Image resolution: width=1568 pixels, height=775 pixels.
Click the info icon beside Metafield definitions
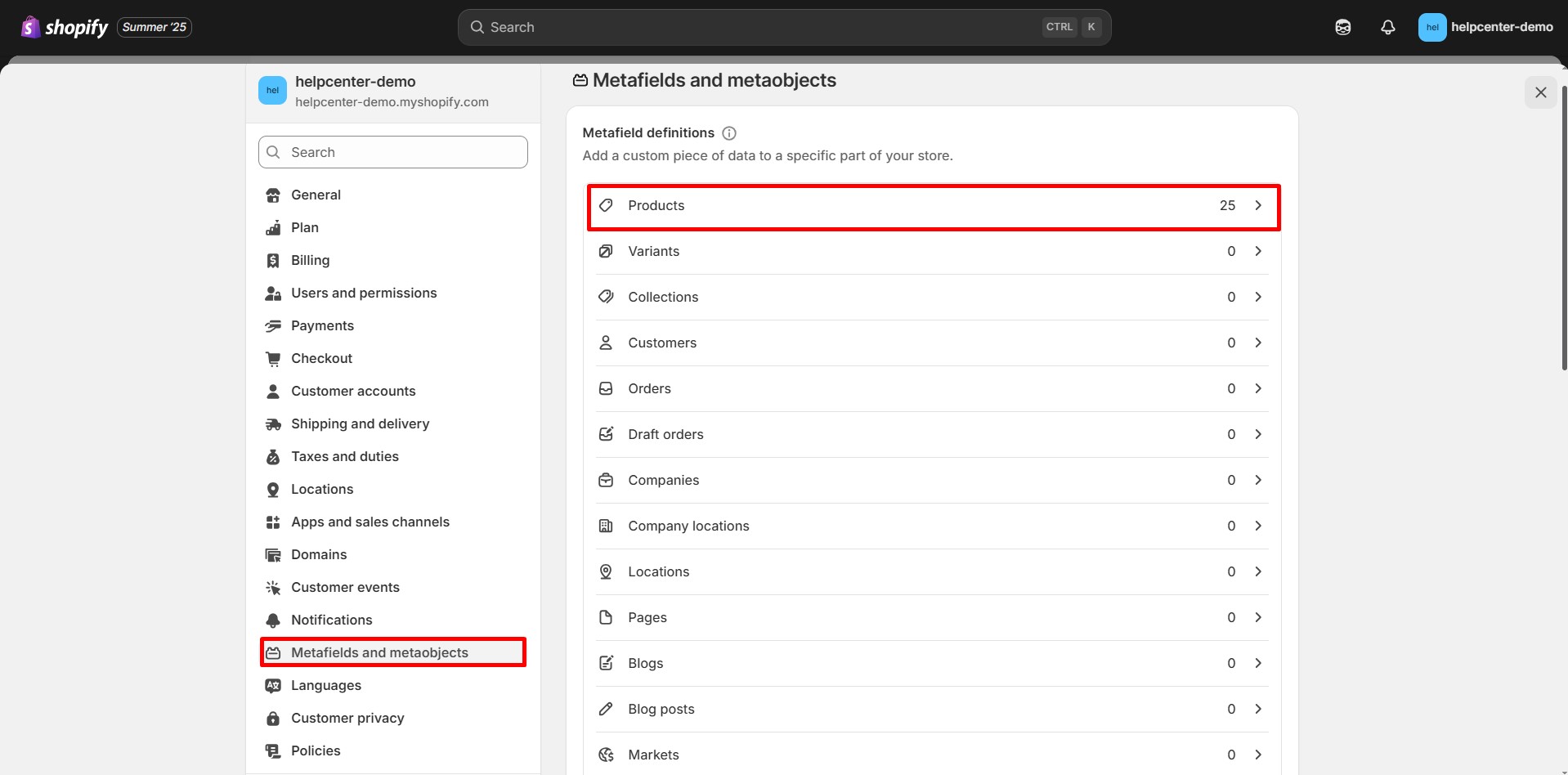(x=729, y=133)
